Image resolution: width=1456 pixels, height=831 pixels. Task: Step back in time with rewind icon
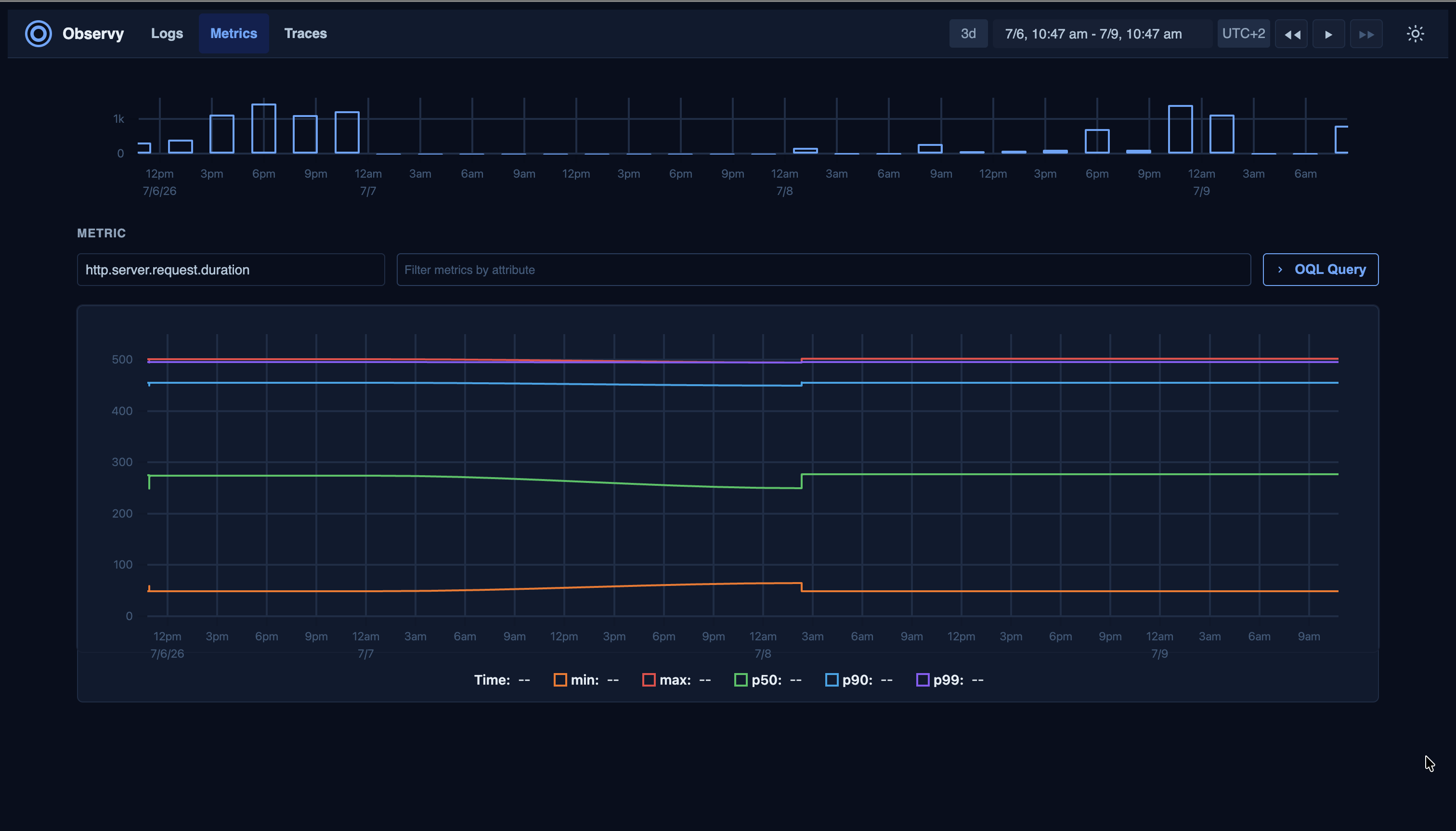[x=1291, y=34]
